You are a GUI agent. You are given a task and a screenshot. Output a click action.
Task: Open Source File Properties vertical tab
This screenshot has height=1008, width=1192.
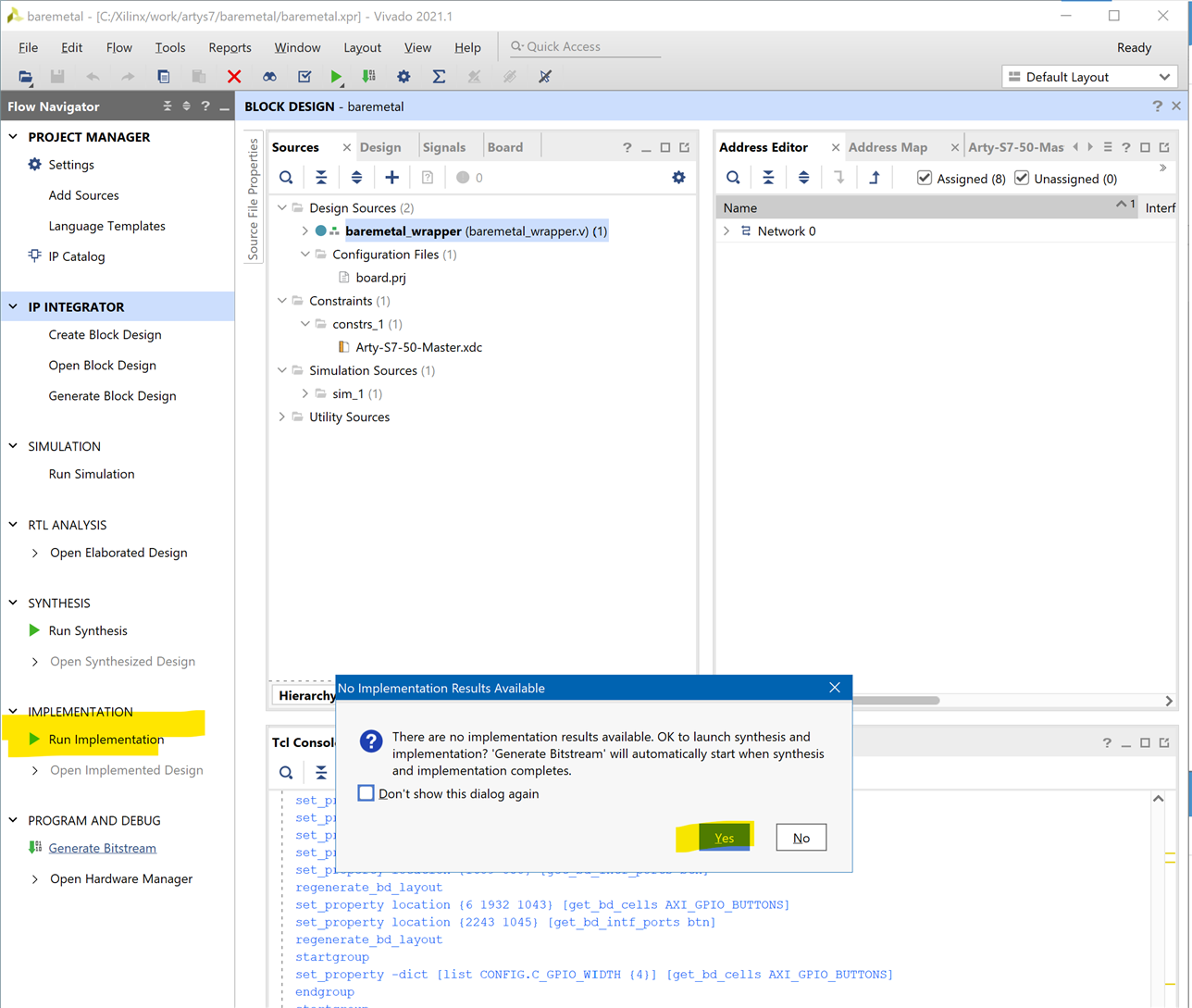[254, 200]
